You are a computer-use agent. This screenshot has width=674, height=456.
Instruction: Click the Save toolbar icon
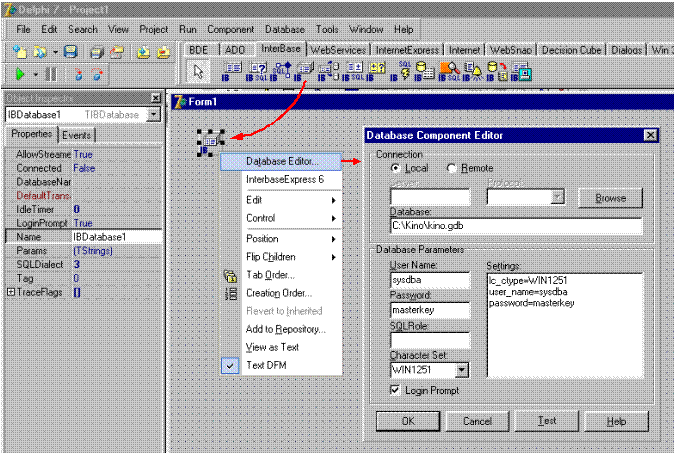pos(71,52)
